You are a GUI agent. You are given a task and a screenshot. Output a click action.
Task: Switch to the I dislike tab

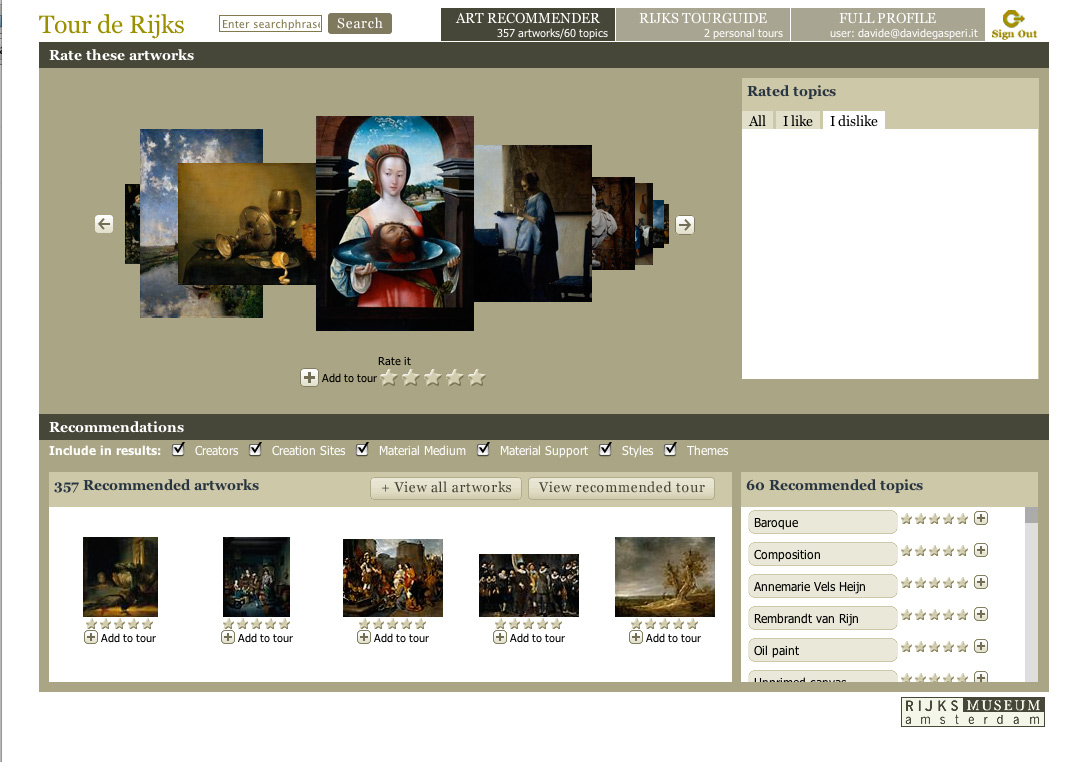click(x=853, y=121)
